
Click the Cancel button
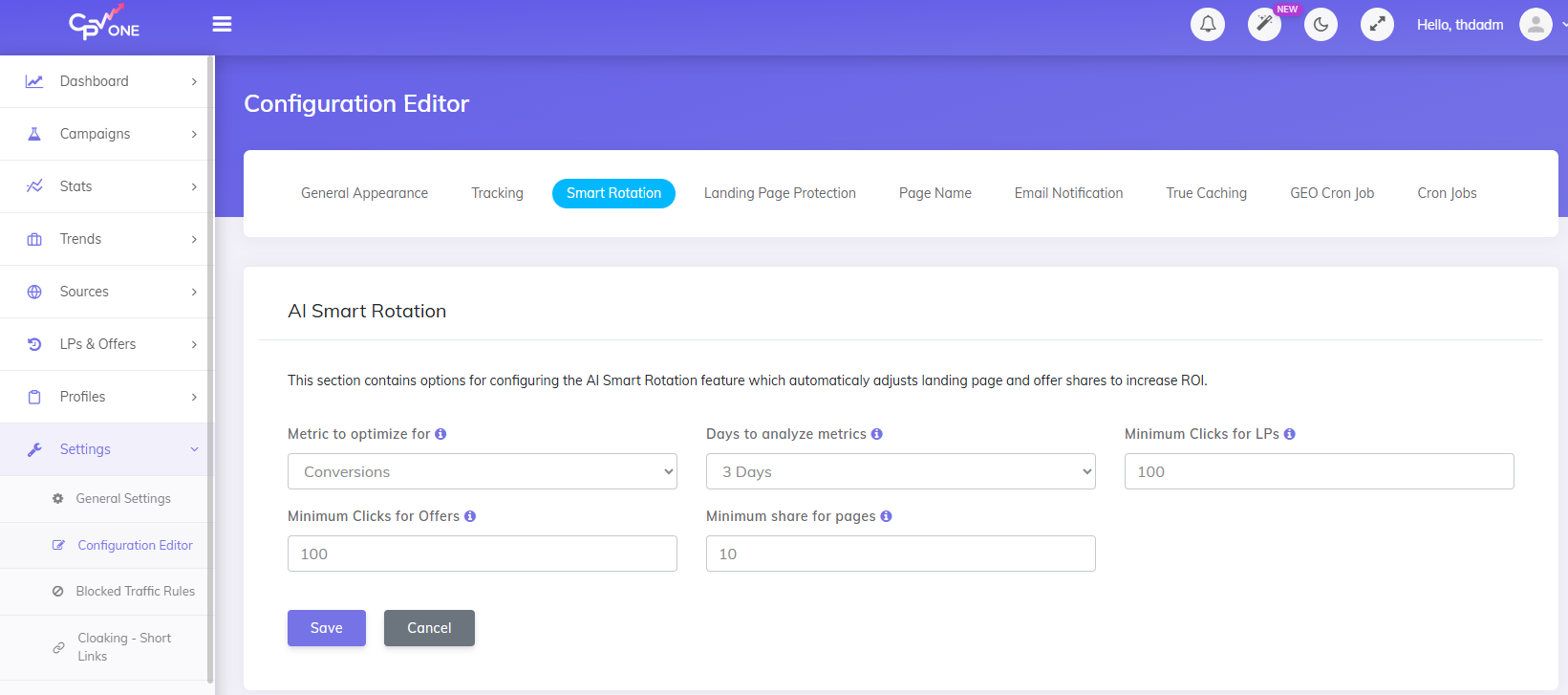click(x=429, y=628)
